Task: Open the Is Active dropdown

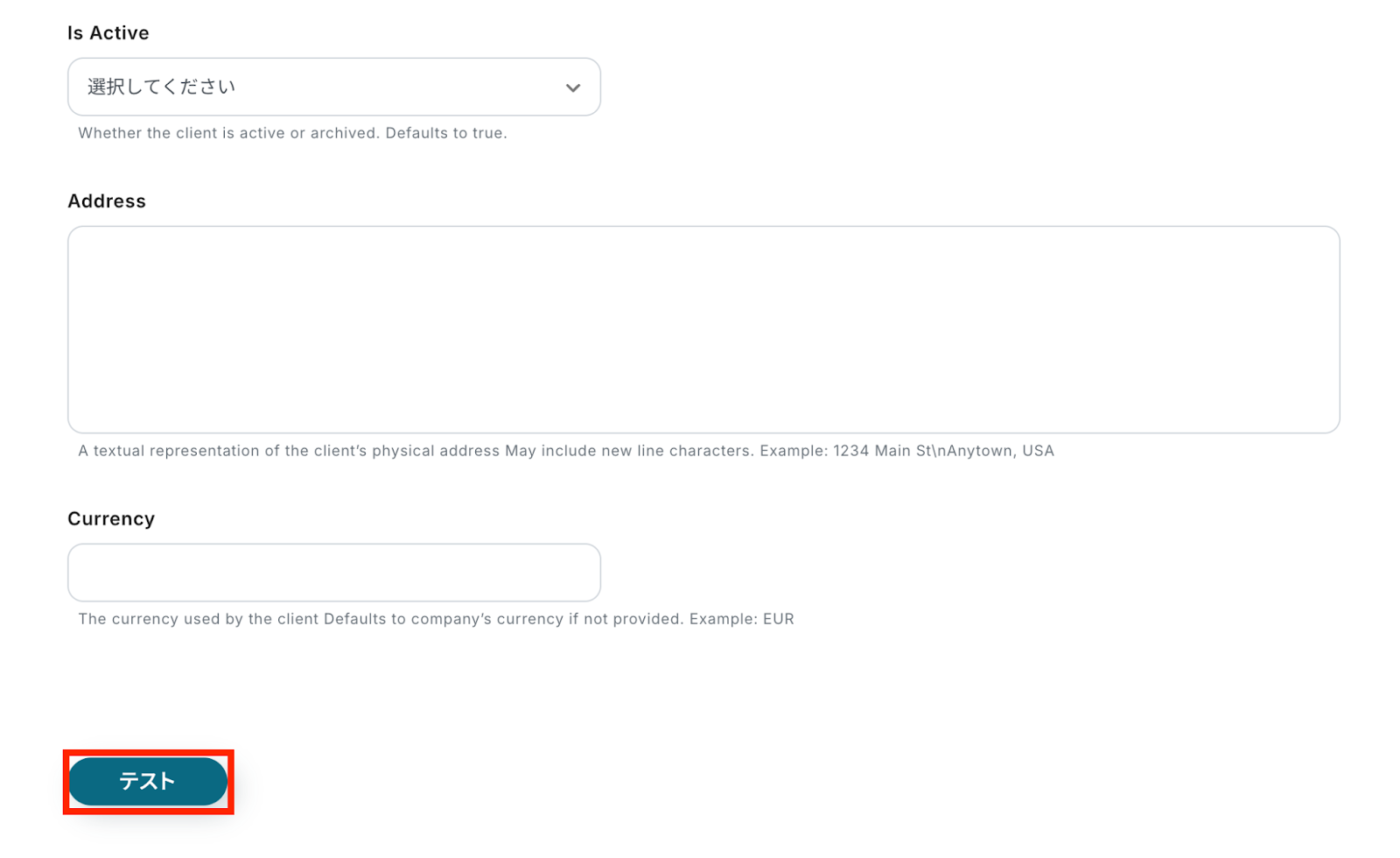Action: (333, 87)
